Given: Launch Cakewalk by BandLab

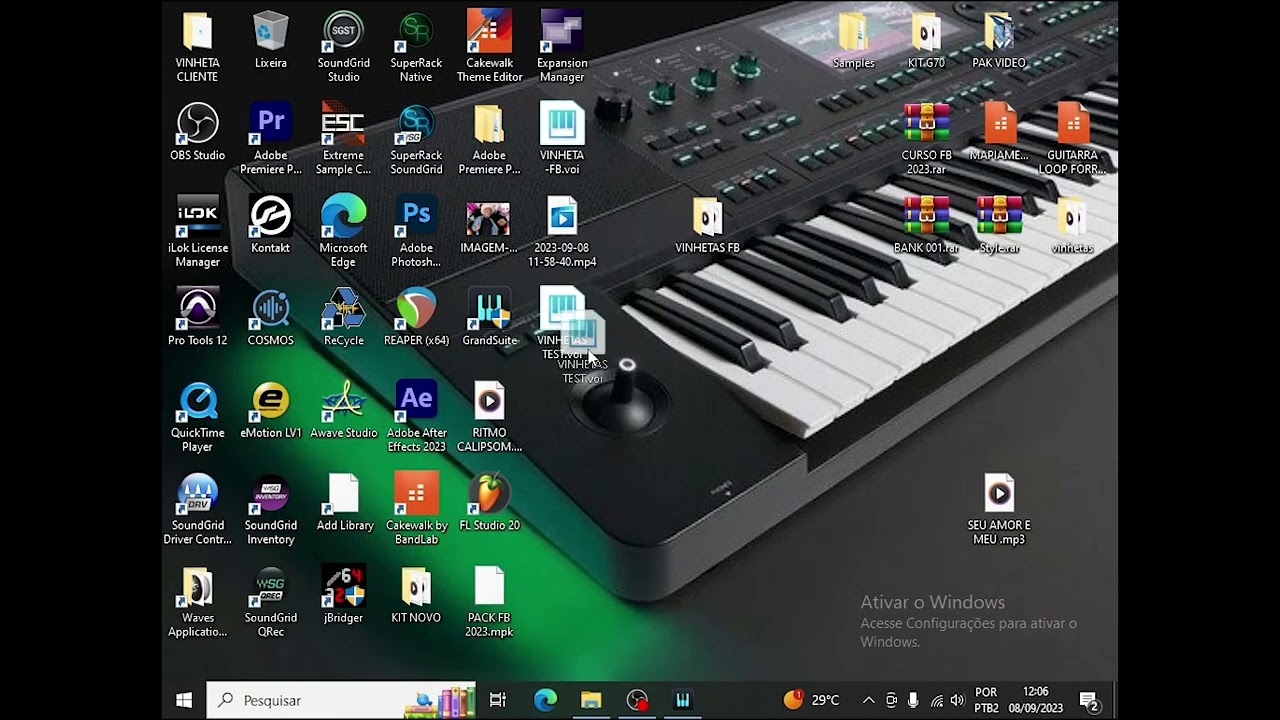Looking at the screenshot, I should tap(416, 509).
